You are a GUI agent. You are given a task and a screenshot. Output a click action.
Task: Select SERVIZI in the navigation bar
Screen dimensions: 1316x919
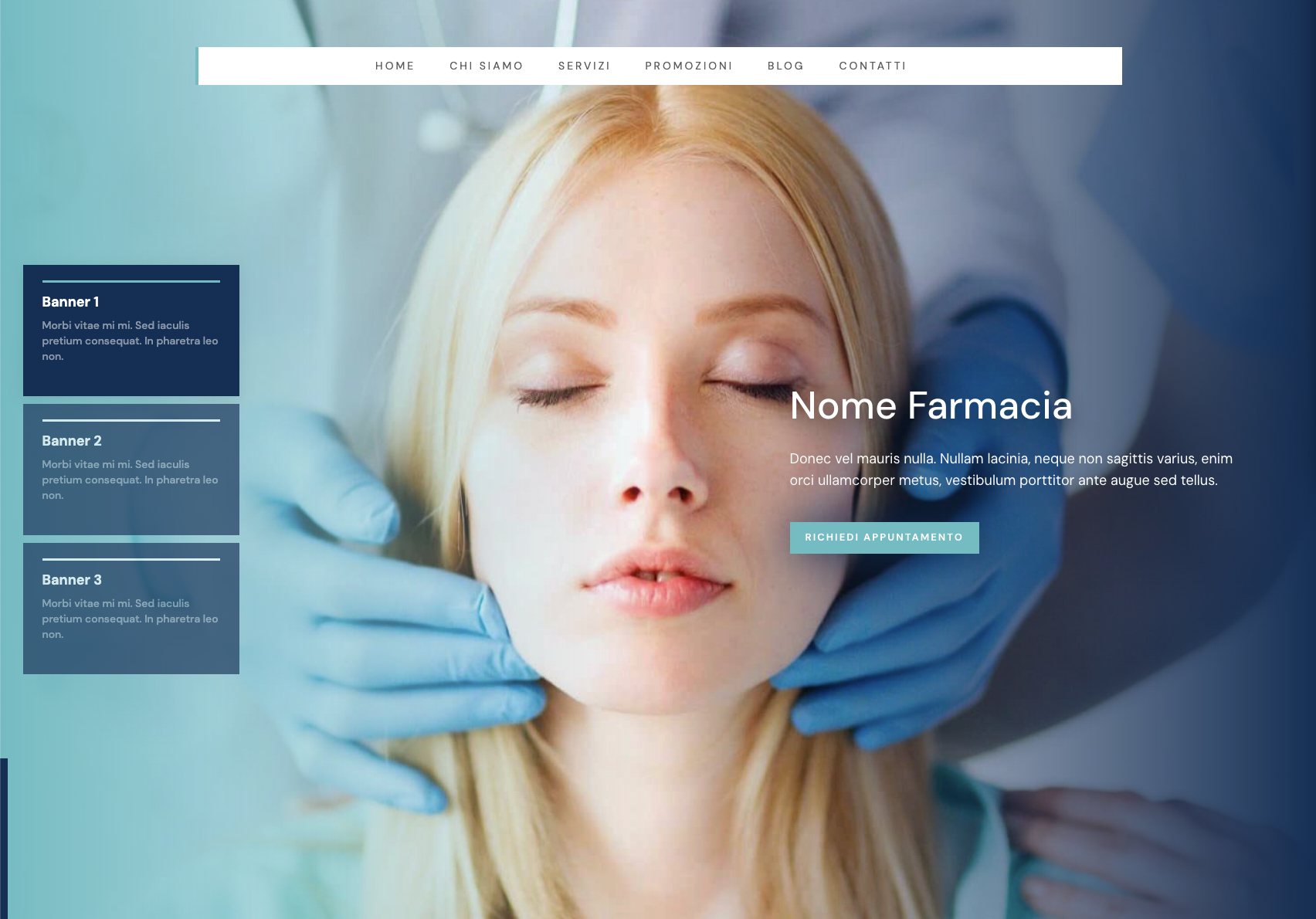click(x=584, y=66)
